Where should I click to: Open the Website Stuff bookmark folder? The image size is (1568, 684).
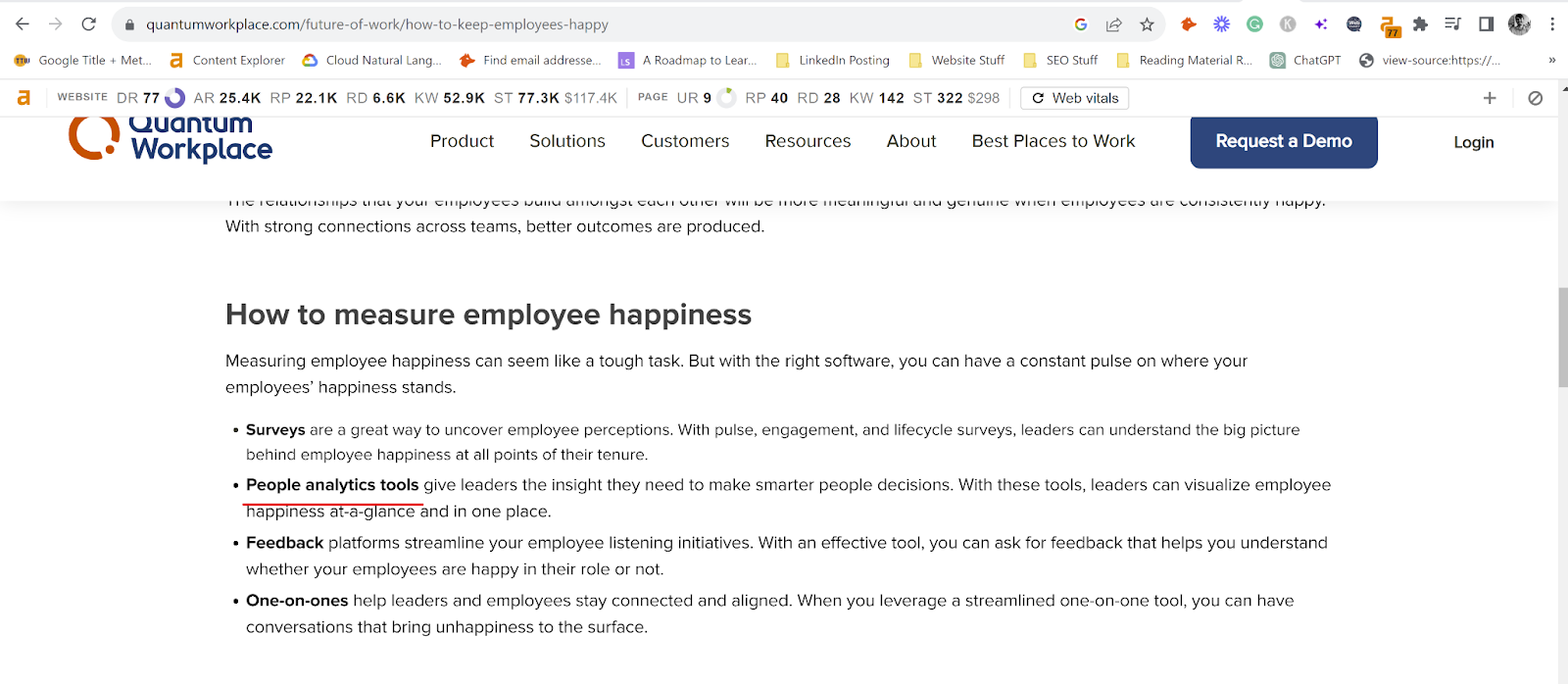click(x=957, y=61)
